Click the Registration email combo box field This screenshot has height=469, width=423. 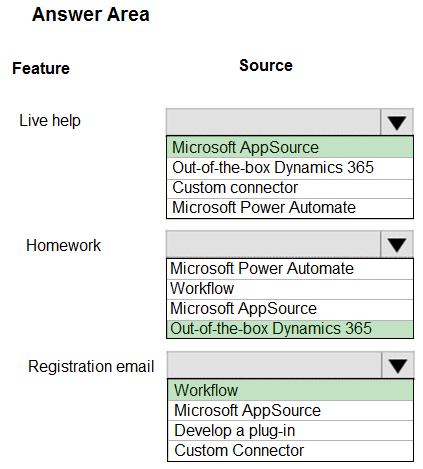pyautogui.click(x=274, y=365)
